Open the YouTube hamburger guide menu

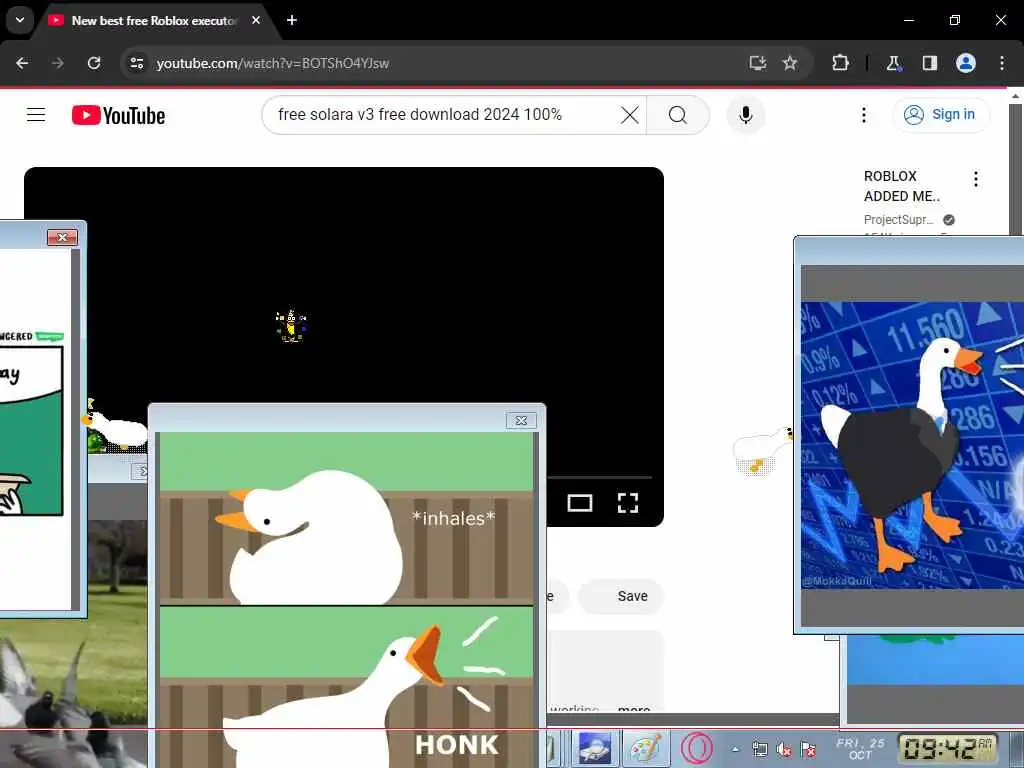36,115
